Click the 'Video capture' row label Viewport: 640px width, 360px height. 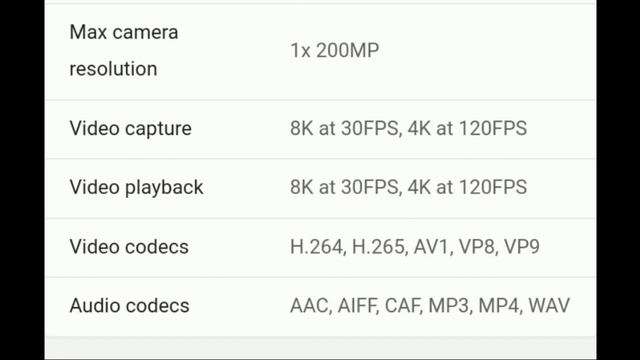(x=130, y=129)
